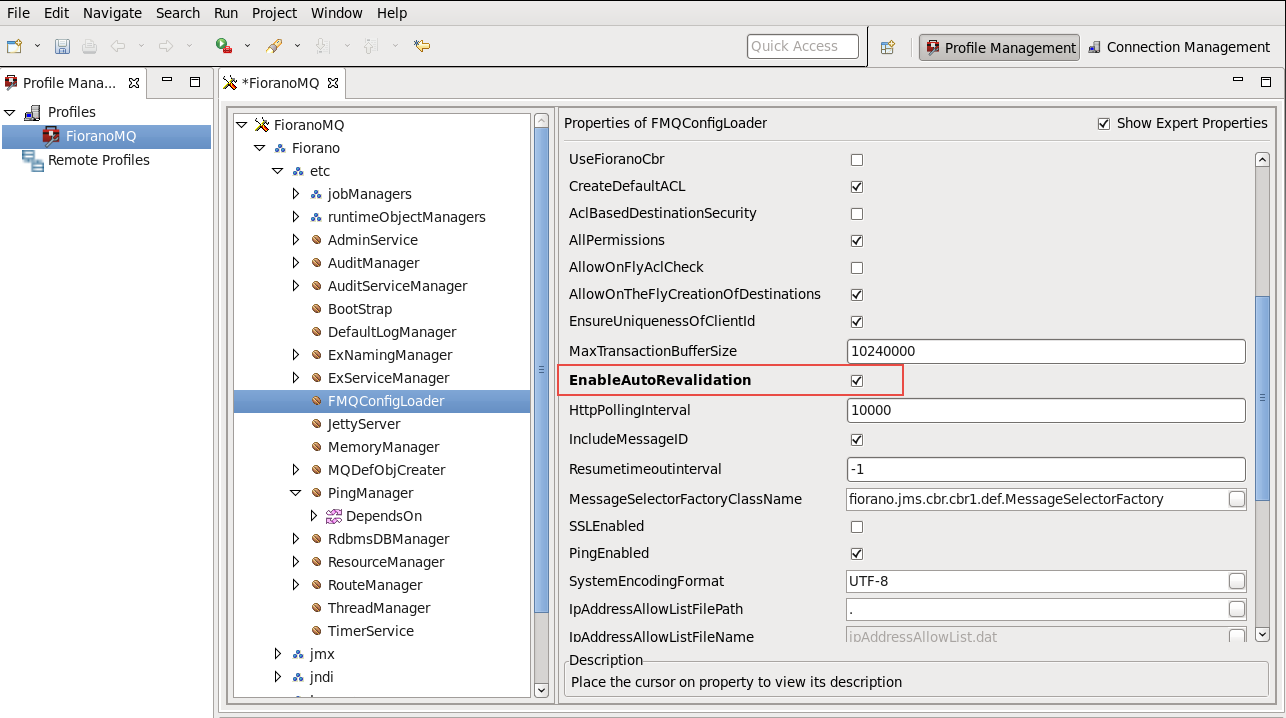Enable the UseFioranoCbr checkbox
This screenshot has width=1286, height=718.
(x=857, y=160)
